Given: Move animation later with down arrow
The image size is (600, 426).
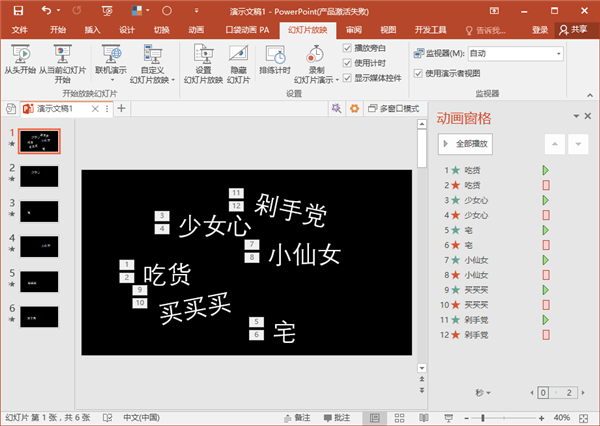Looking at the screenshot, I should [578, 144].
